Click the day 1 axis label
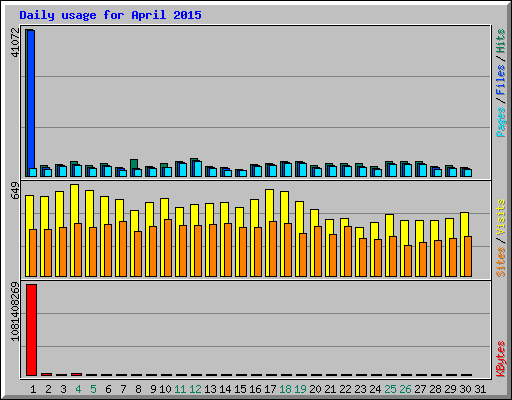 (x=33, y=389)
